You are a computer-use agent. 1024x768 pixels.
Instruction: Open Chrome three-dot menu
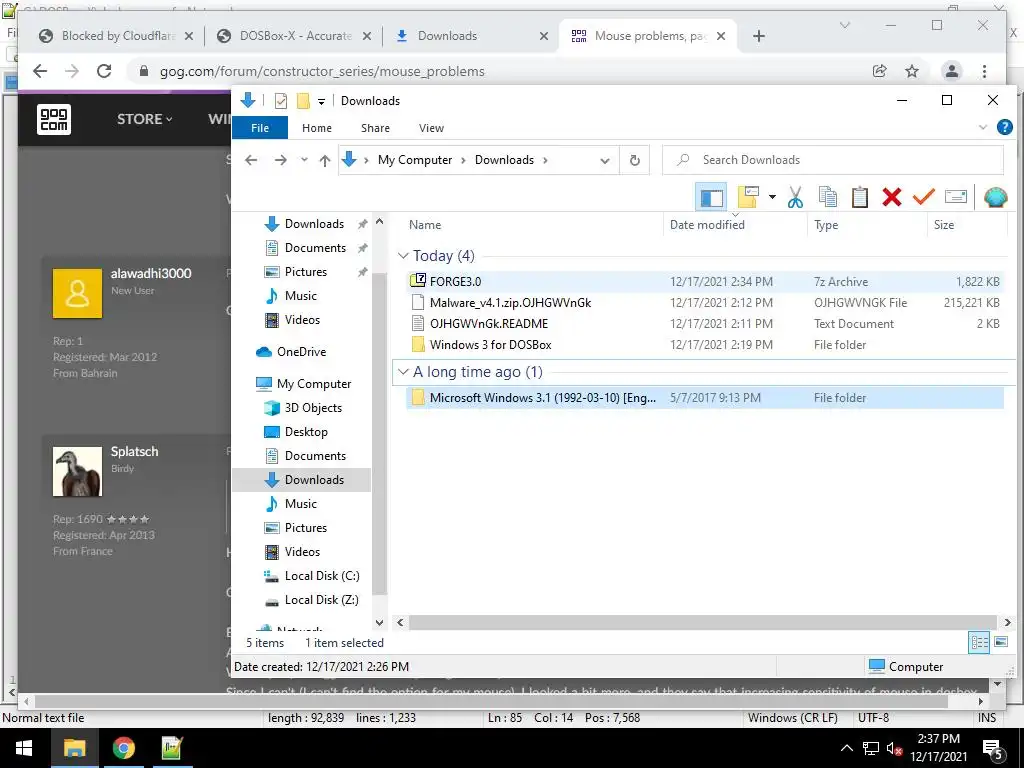click(x=984, y=71)
